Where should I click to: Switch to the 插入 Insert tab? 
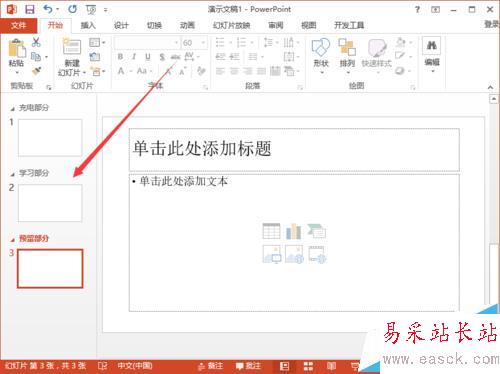coord(88,25)
